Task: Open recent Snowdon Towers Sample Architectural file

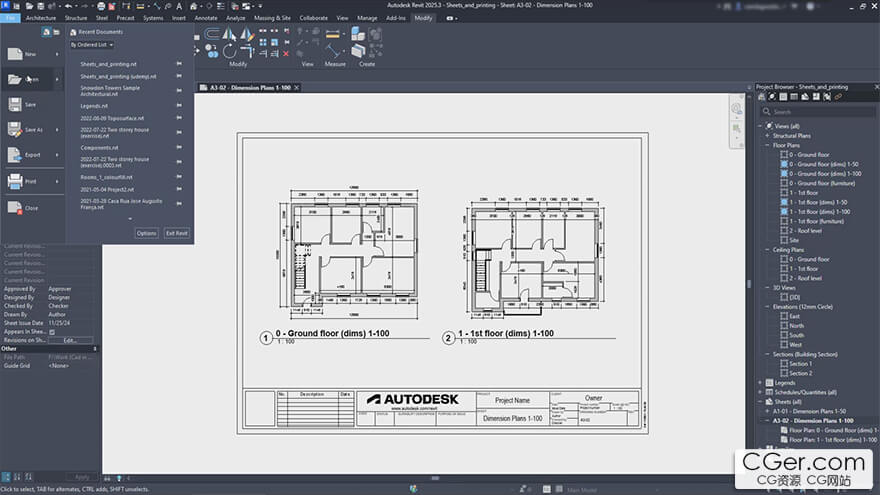Action: tap(110, 91)
